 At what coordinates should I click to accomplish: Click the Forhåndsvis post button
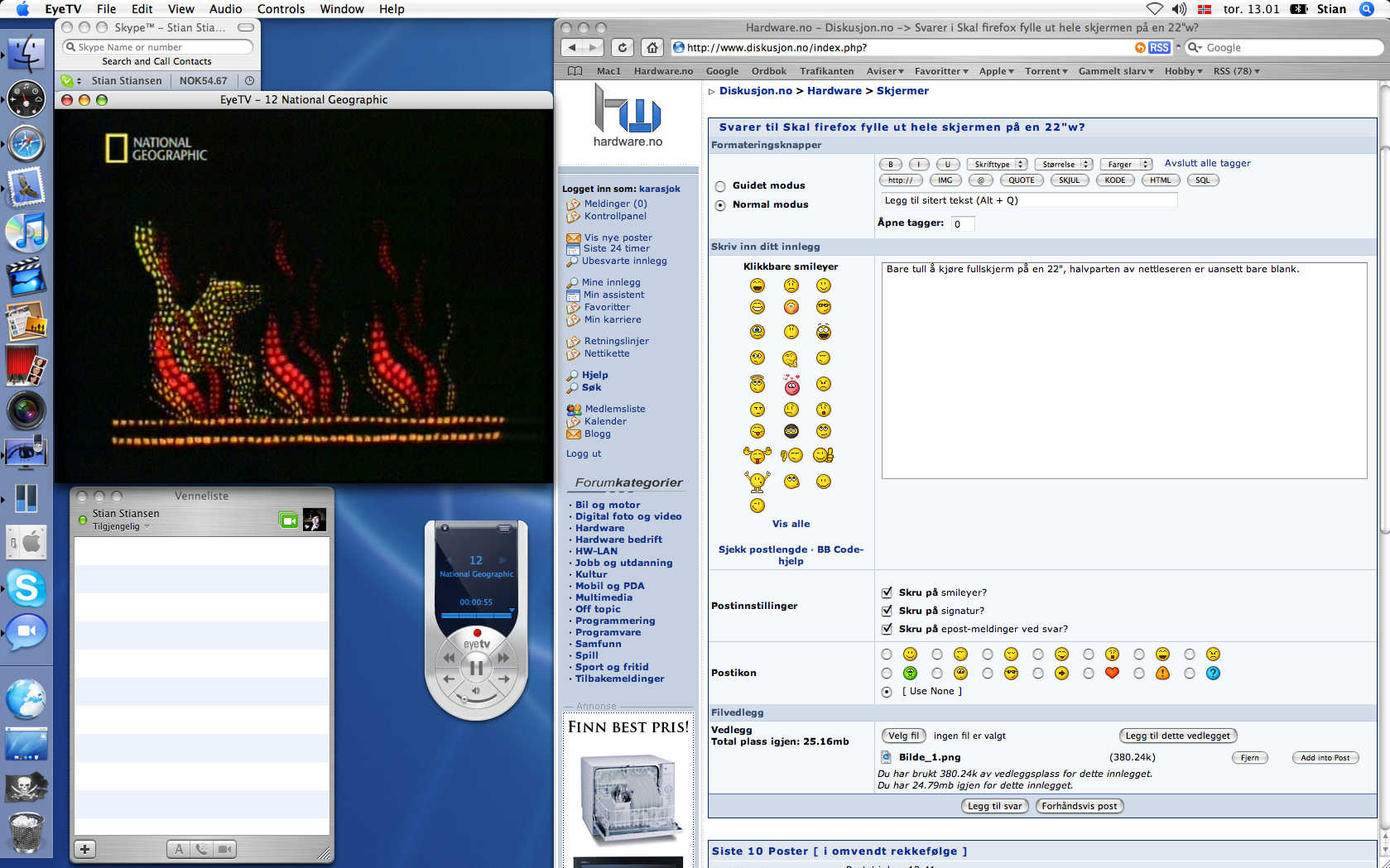[x=1079, y=806]
